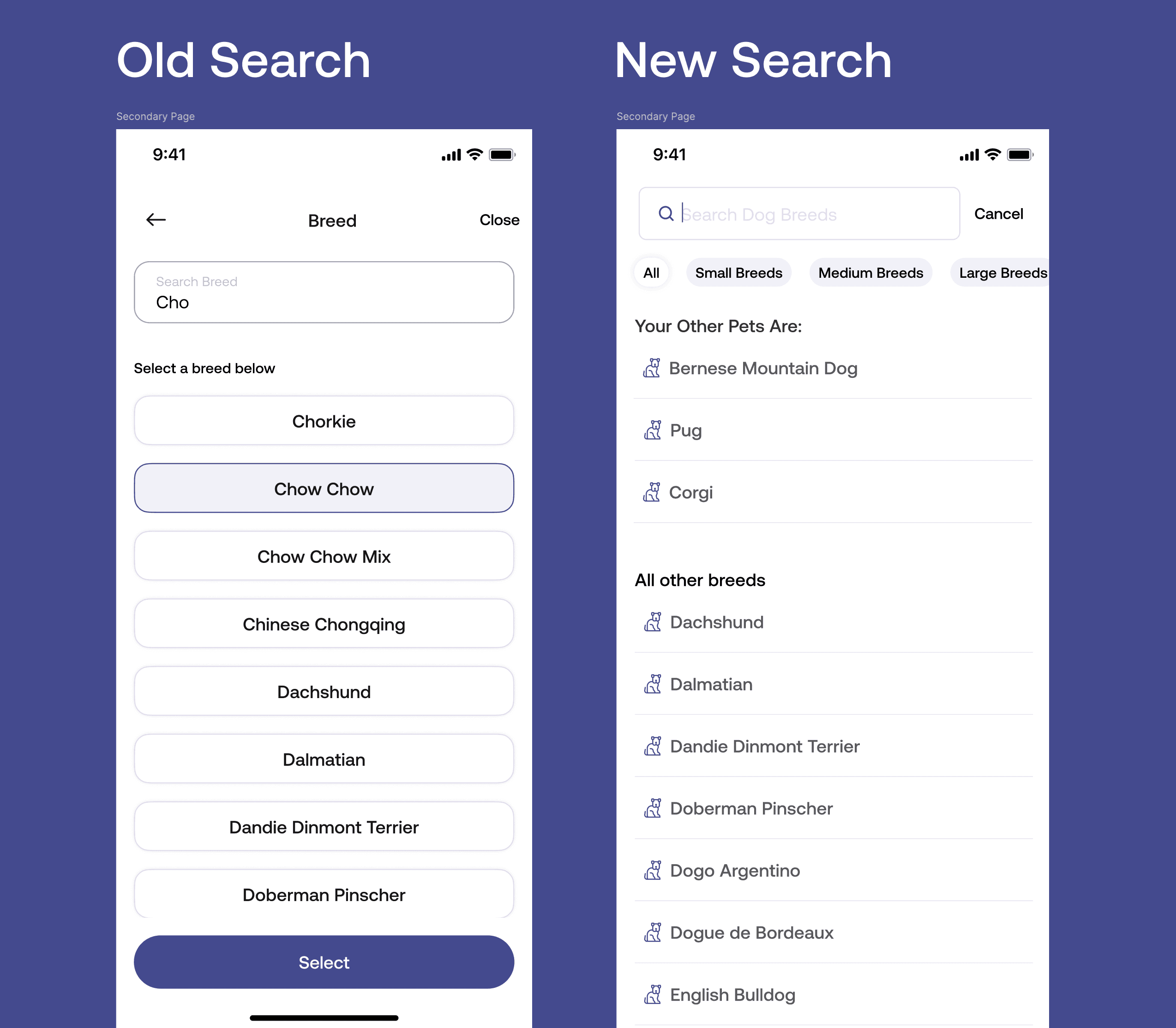Toggle the Small Breeds filter
This screenshot has width=1176, height=1028.
click(x=738, y=272)
